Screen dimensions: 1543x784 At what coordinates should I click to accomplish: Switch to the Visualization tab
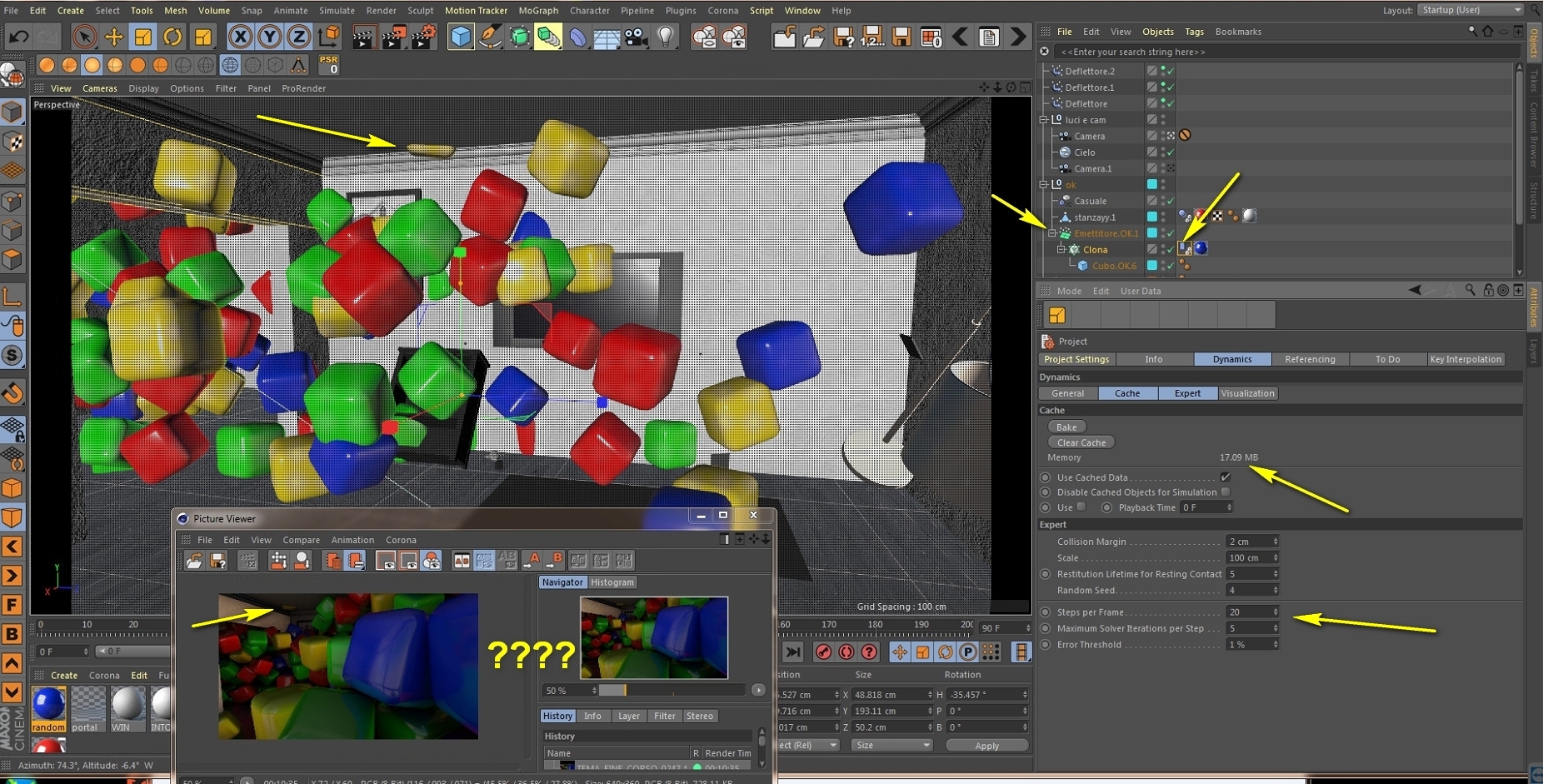[x=1247, y=393]
